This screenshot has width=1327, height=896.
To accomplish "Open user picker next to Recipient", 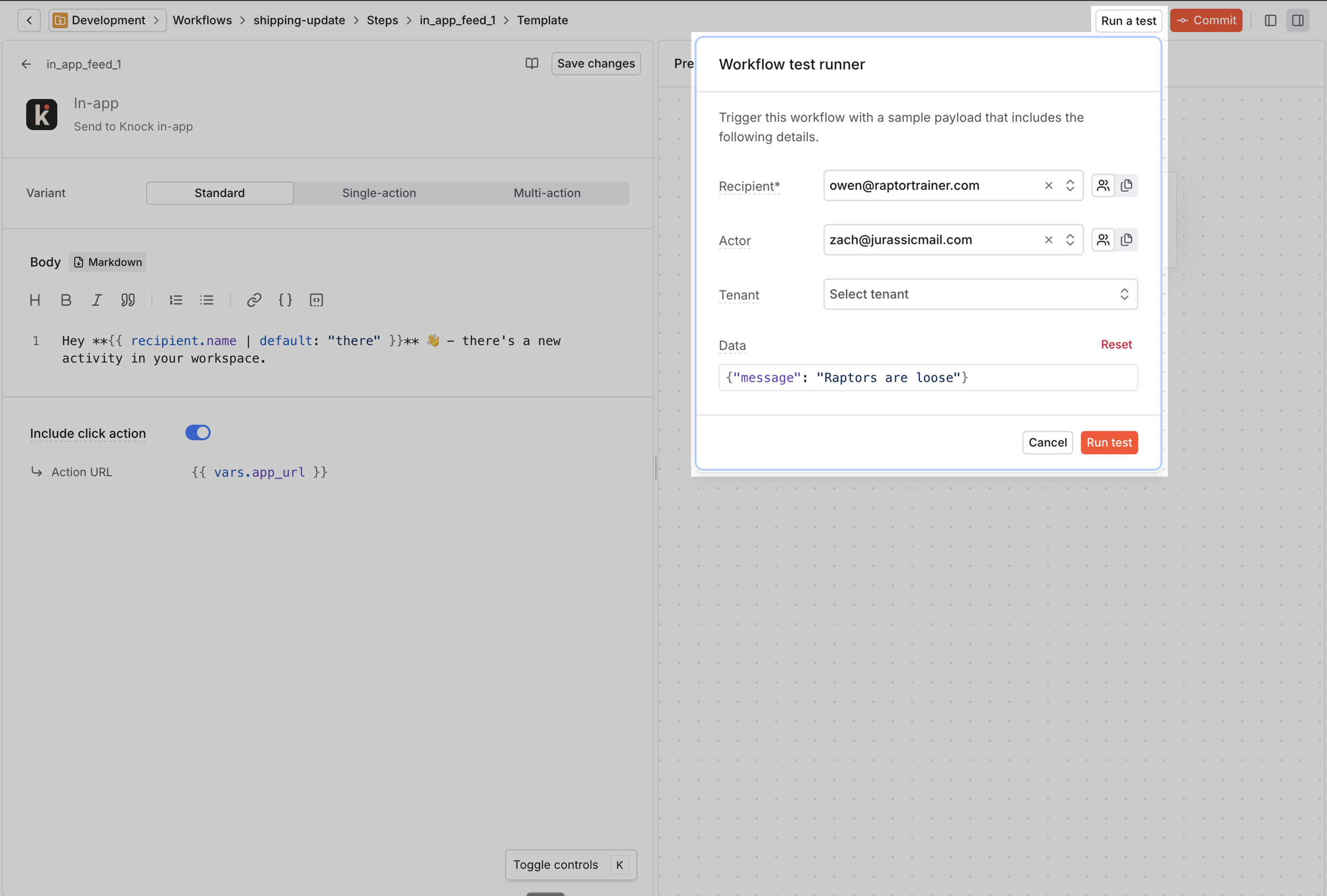I will point(1103,185).
